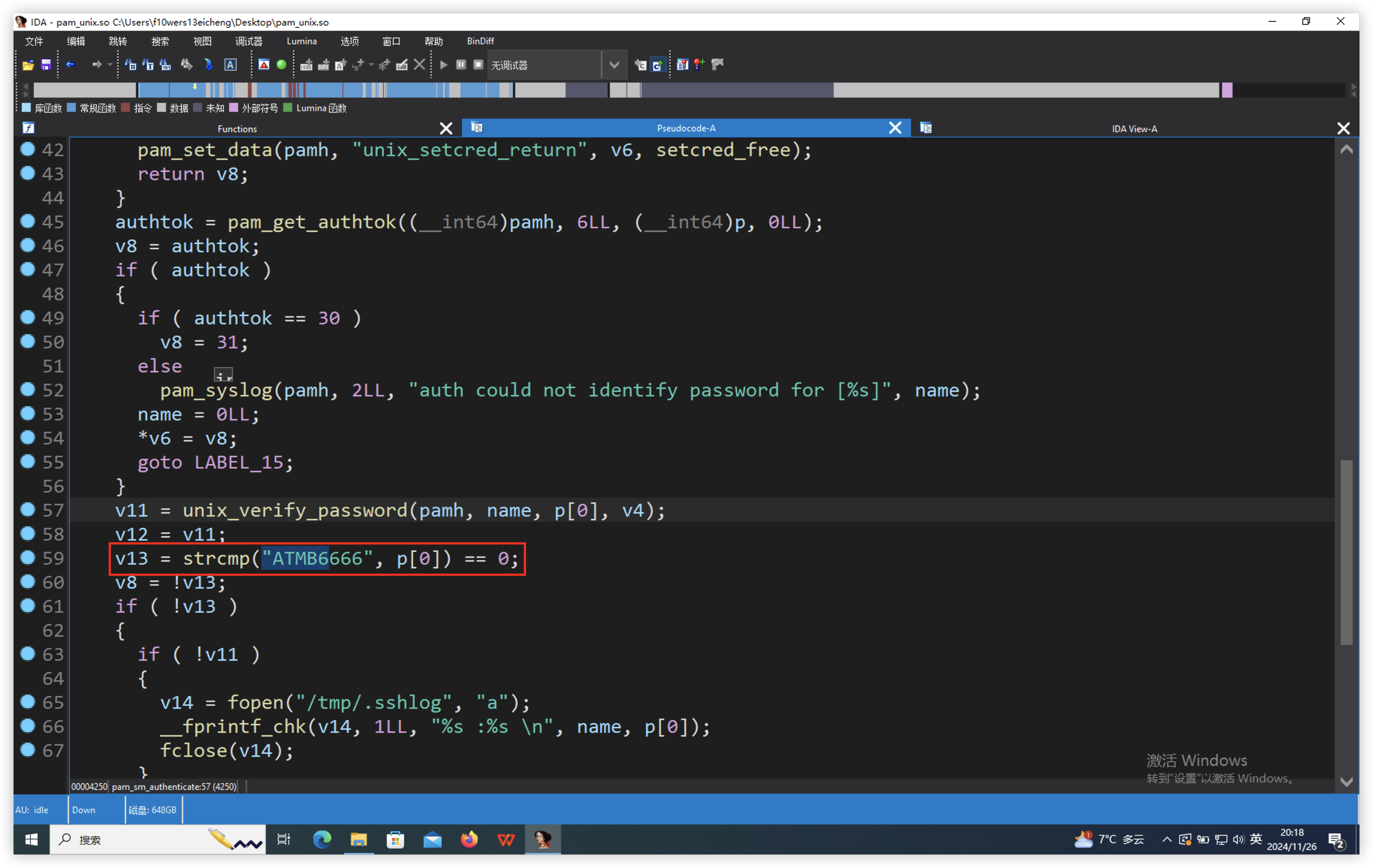
Task: Search for byte sequence binoculars icon
Action: click(165, 65)
